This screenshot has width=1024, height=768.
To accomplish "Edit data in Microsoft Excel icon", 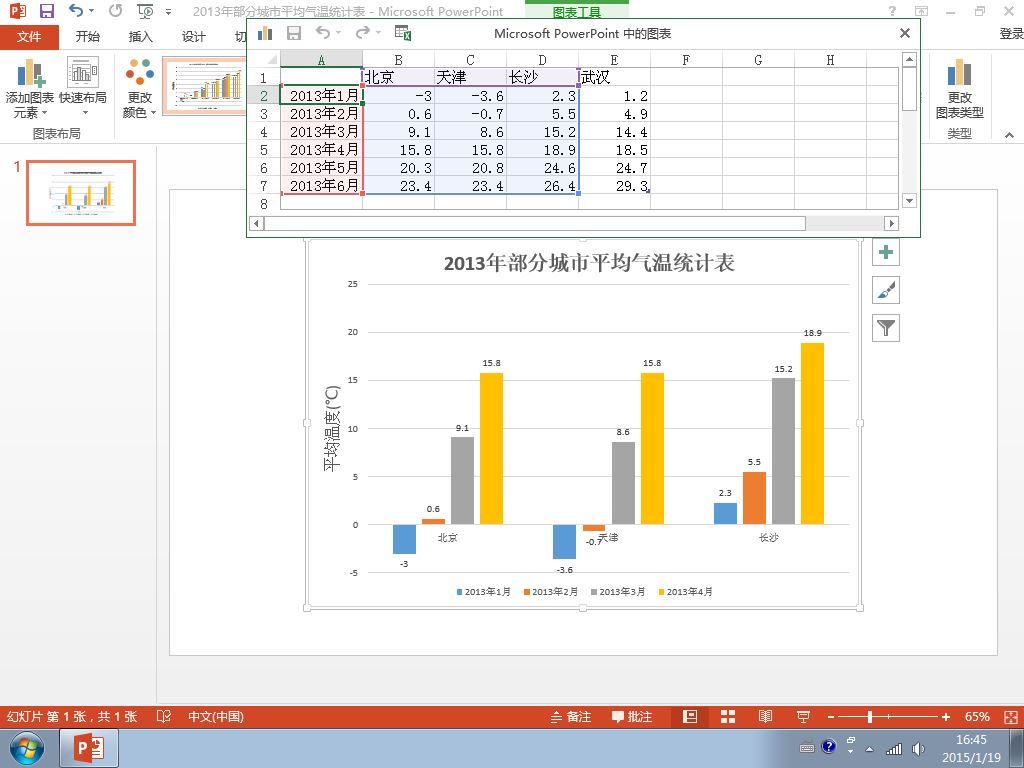I will [x=402, y=33].
